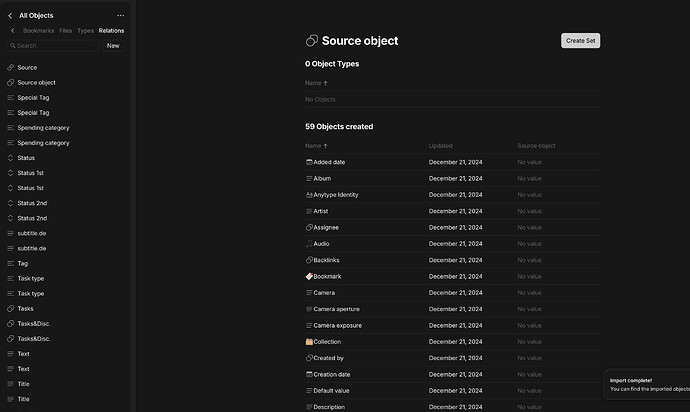The image size is (690, 412).
Task: Sort Object Types list by Name
Action: pyautogui.click(x=316, y=83)
